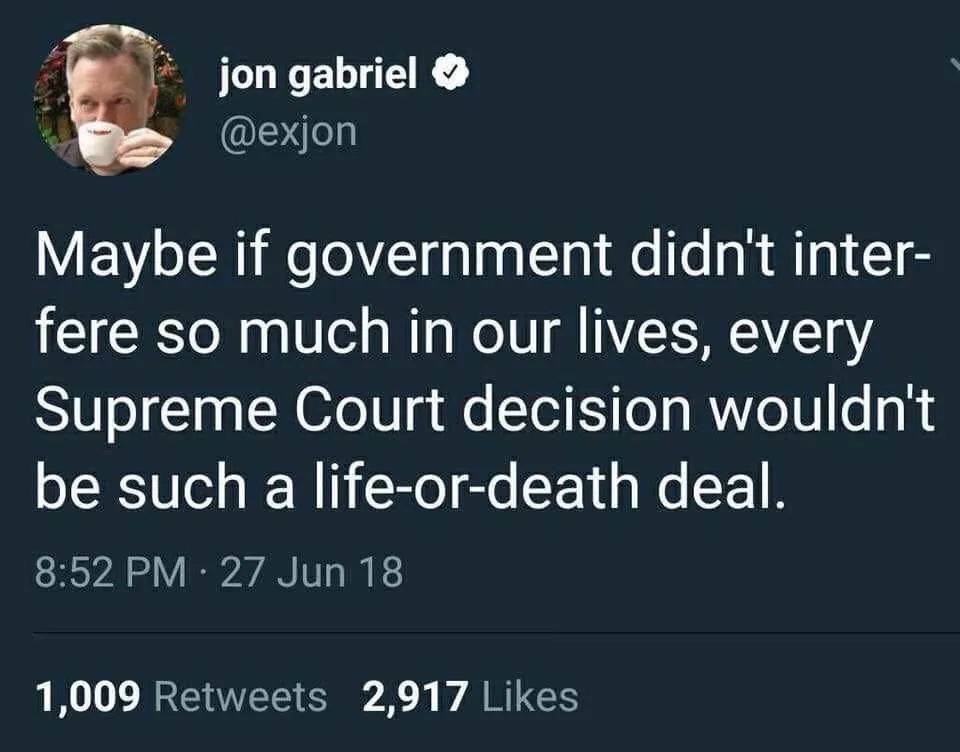Click jon gabriel's profile photo
The width and height of the screenshot is (960, 752).
pyautogui.click(x=109, y=99)
